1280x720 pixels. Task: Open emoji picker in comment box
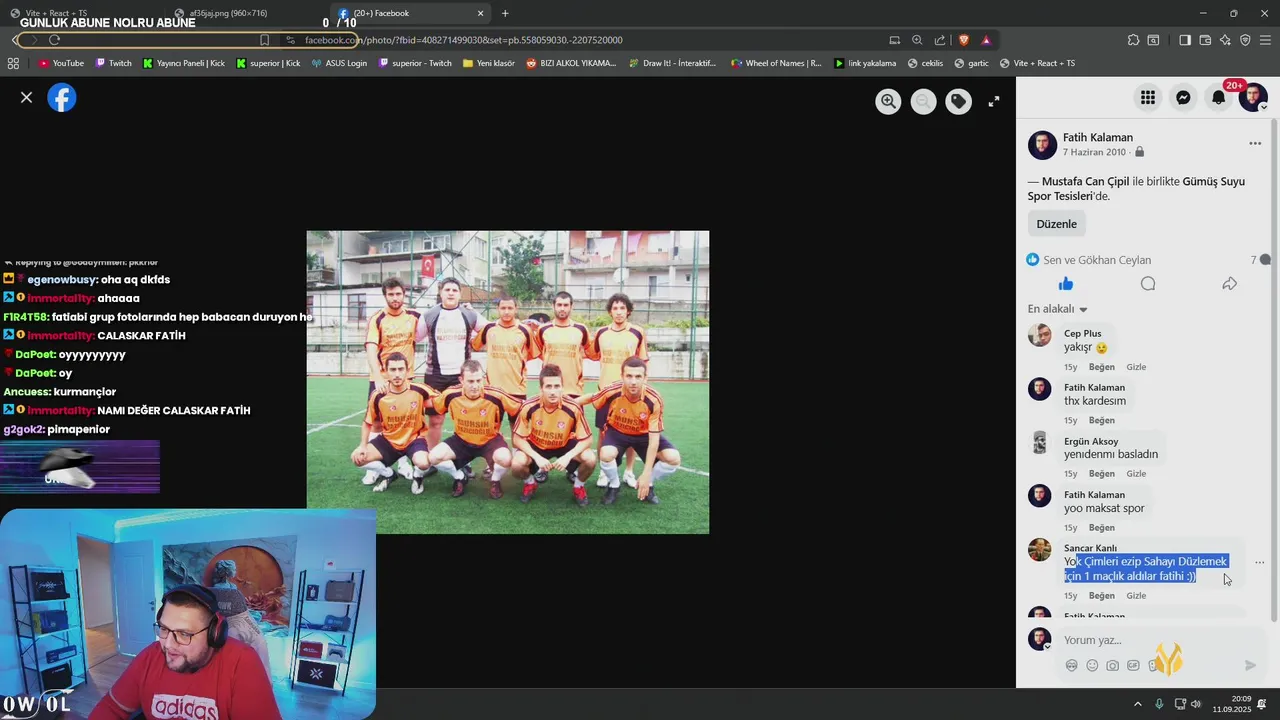(1092, 666)
